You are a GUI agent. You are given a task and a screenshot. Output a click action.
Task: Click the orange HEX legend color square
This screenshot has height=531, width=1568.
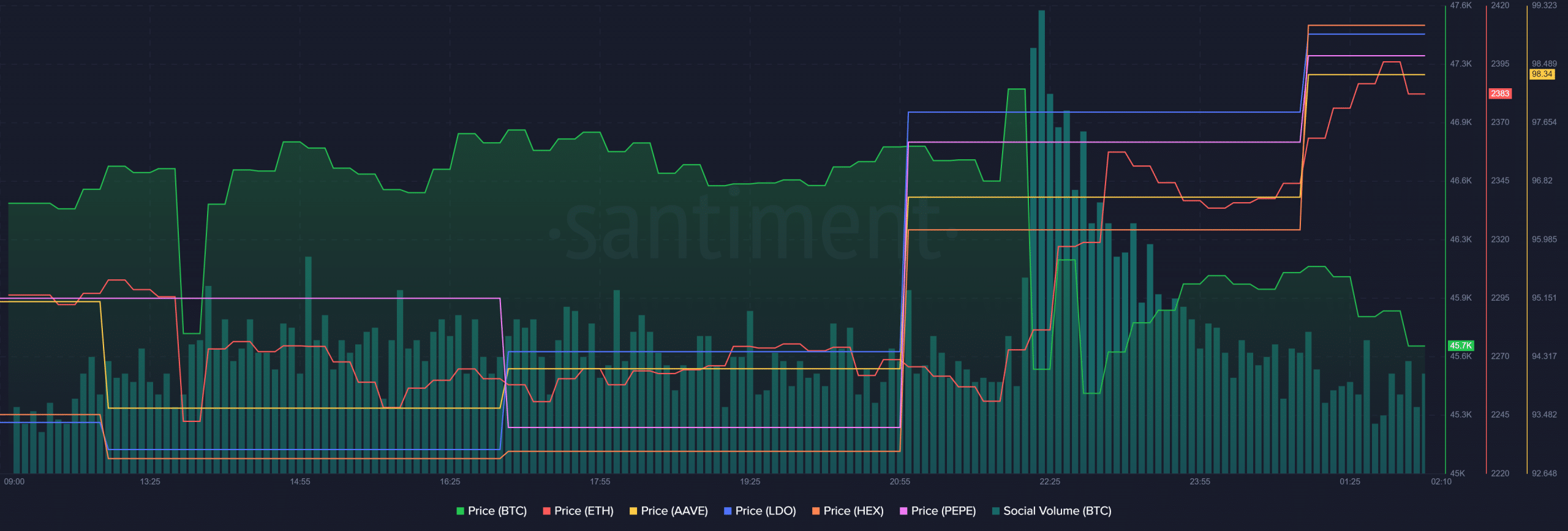(816, 511)
